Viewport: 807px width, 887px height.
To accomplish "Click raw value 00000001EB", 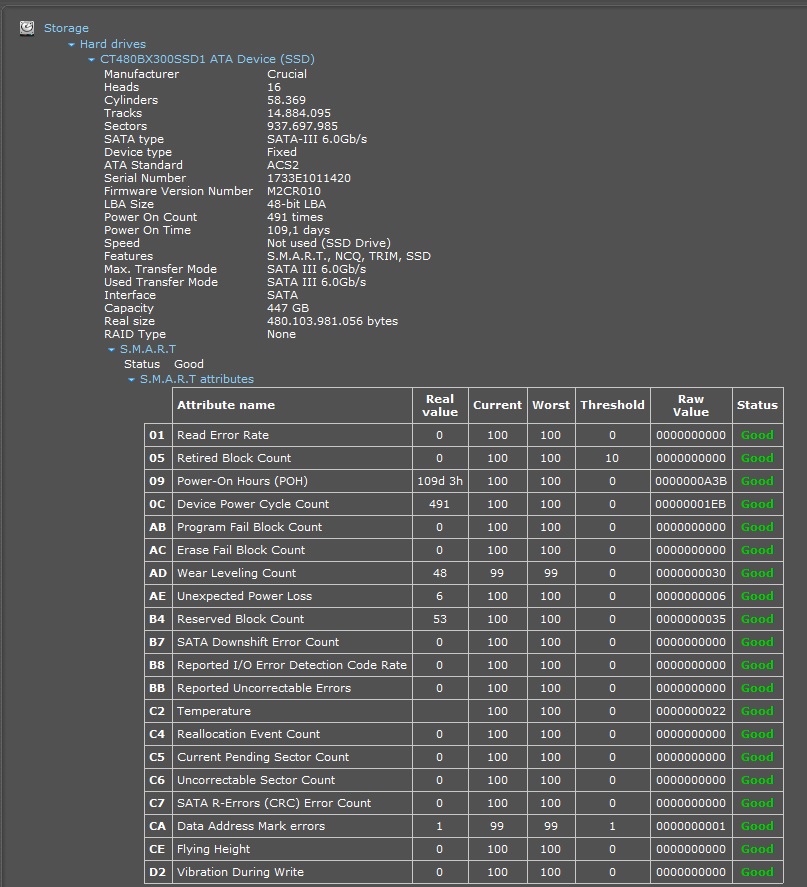I will 691,504.
